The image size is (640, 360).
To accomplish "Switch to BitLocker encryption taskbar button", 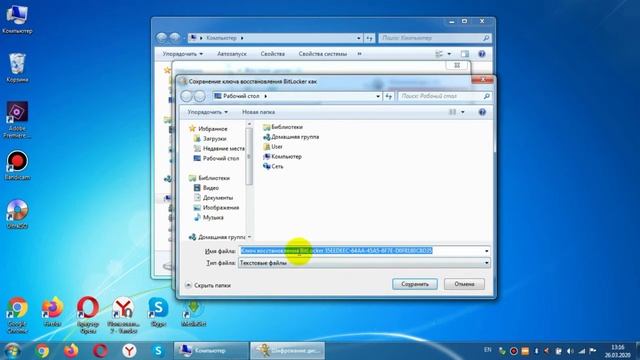I will tap(288, 351).
